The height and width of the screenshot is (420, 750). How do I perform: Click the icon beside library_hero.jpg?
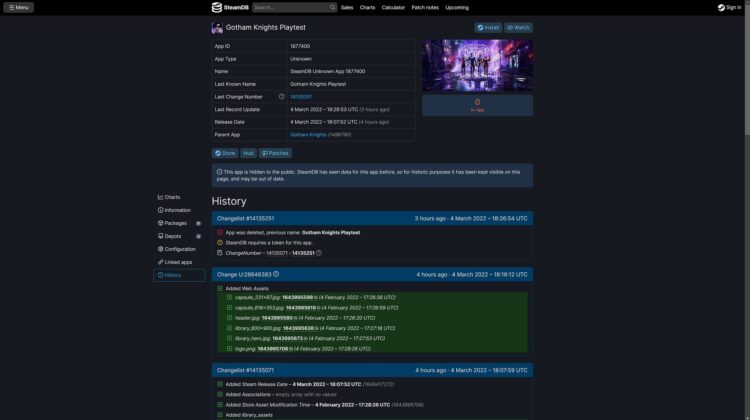pyautogui.click(x=229, y=338)
